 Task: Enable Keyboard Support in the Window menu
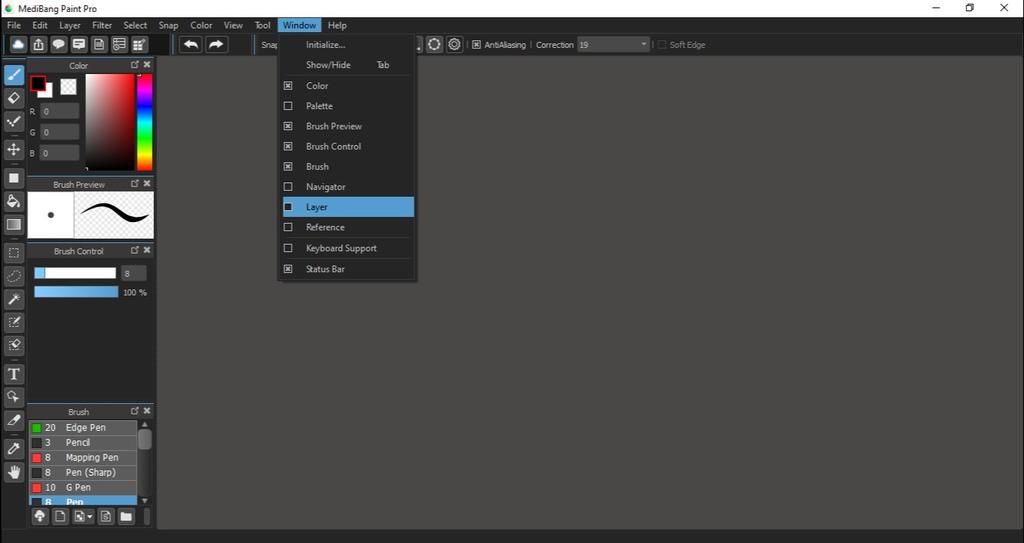(x=348, y=248)
